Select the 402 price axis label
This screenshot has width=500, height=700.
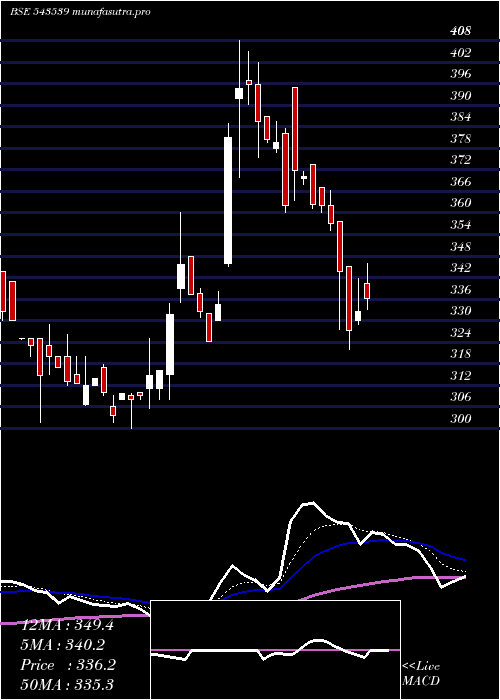461,53
